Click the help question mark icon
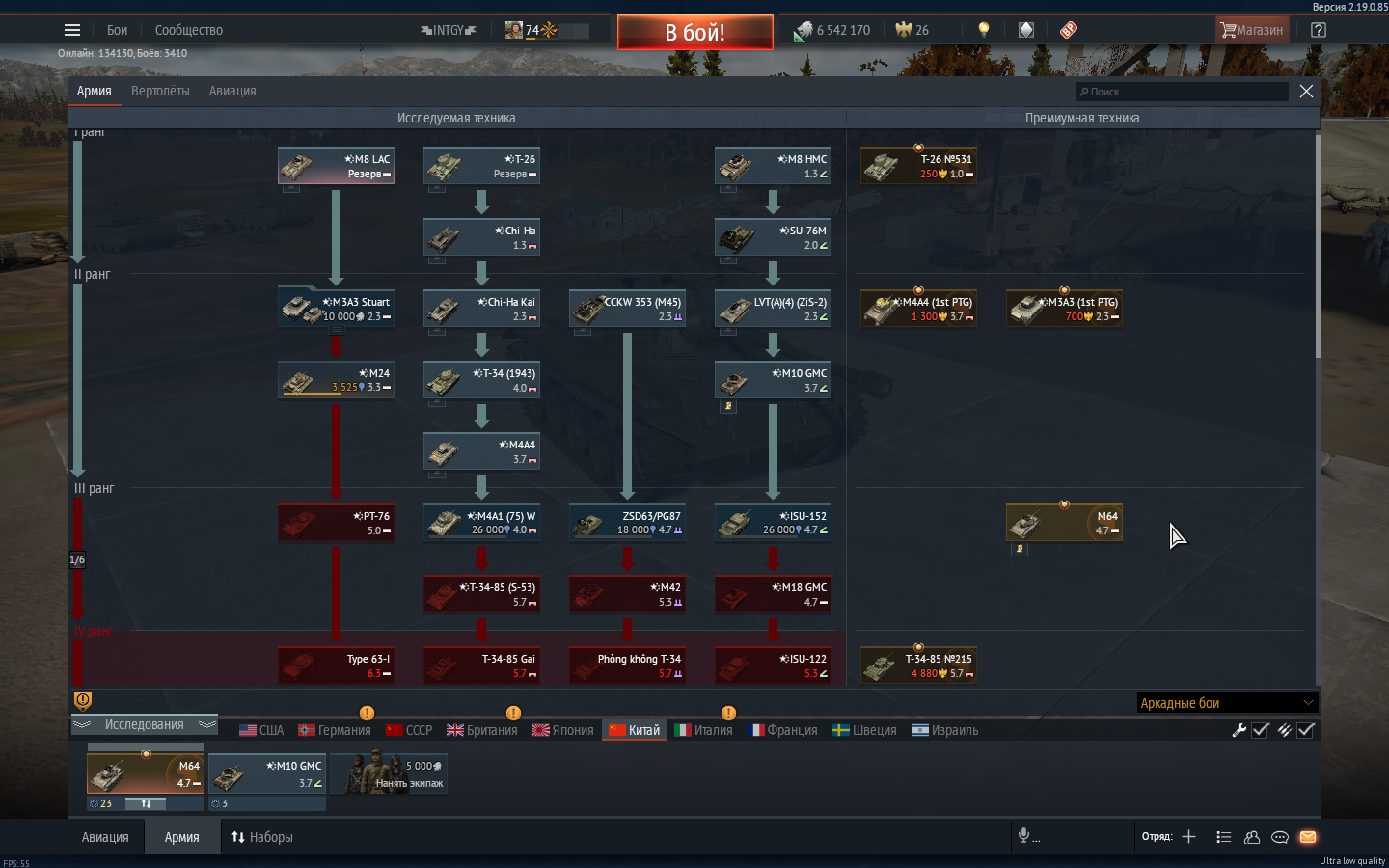 point(1319,30)
